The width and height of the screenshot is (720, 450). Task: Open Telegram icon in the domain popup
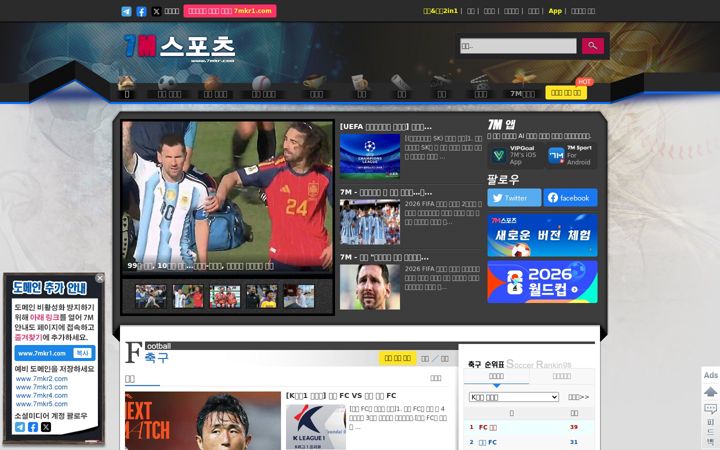tap(20, 427)
